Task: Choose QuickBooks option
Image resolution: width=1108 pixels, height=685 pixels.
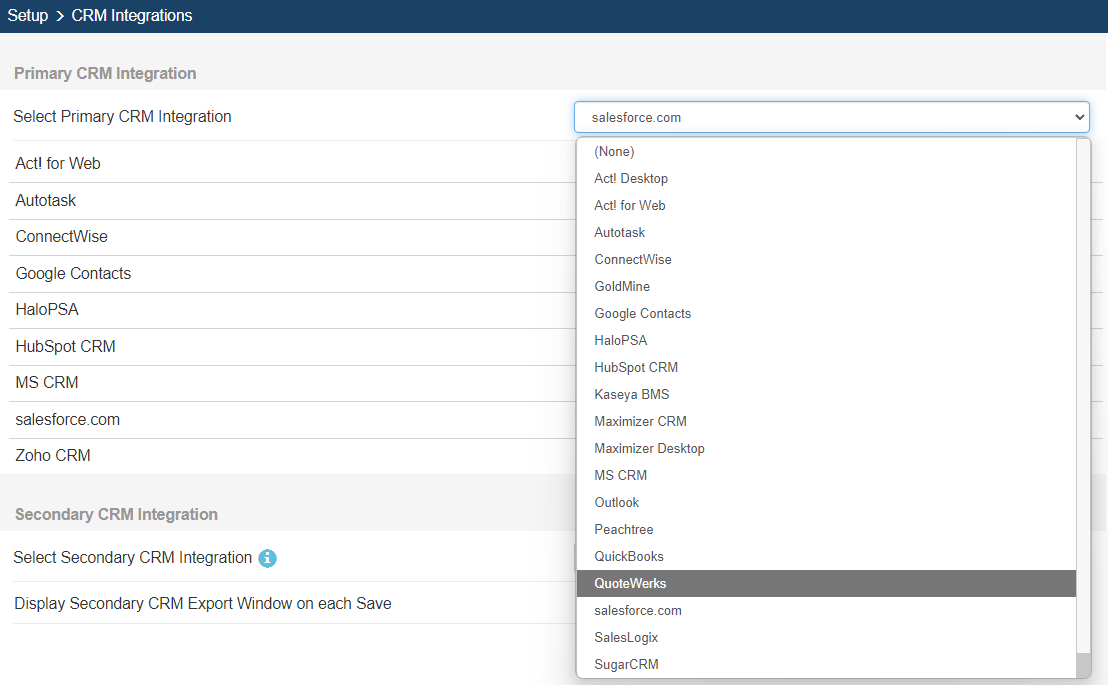Action: (628, 556)
